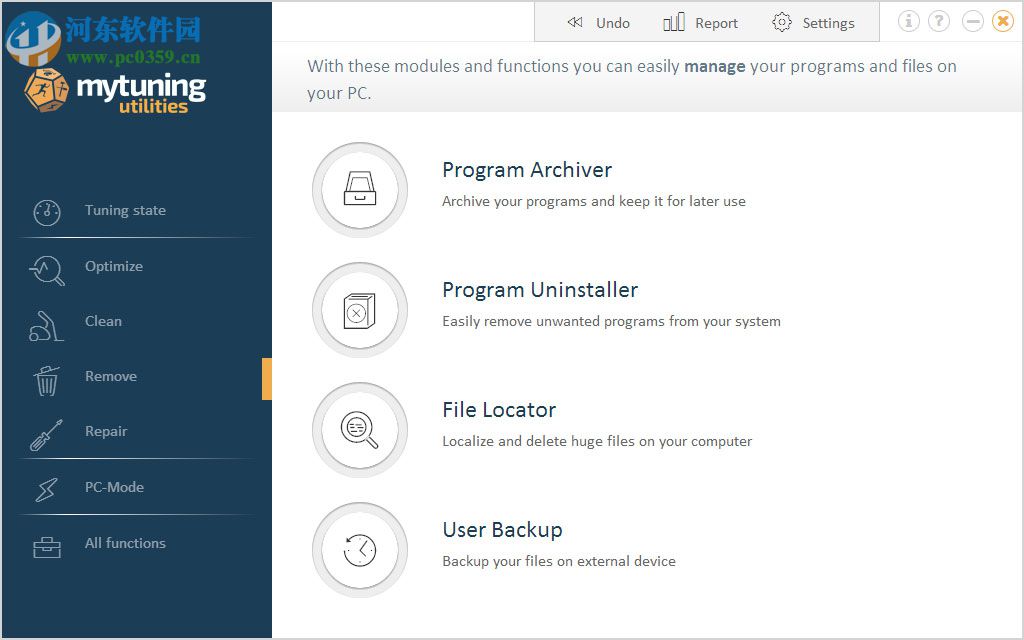
Task: Close the app with orange X button
Action: pyautogui.click(x=1003, y=22)
